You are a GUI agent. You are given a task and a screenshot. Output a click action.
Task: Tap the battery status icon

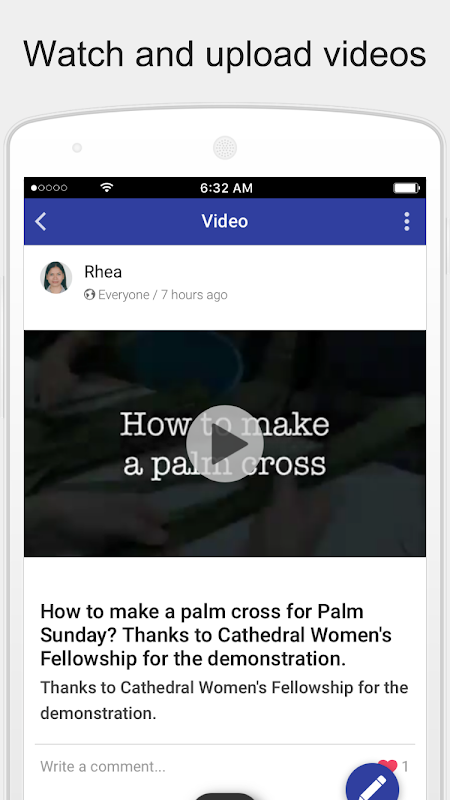(x=406, y=188)
